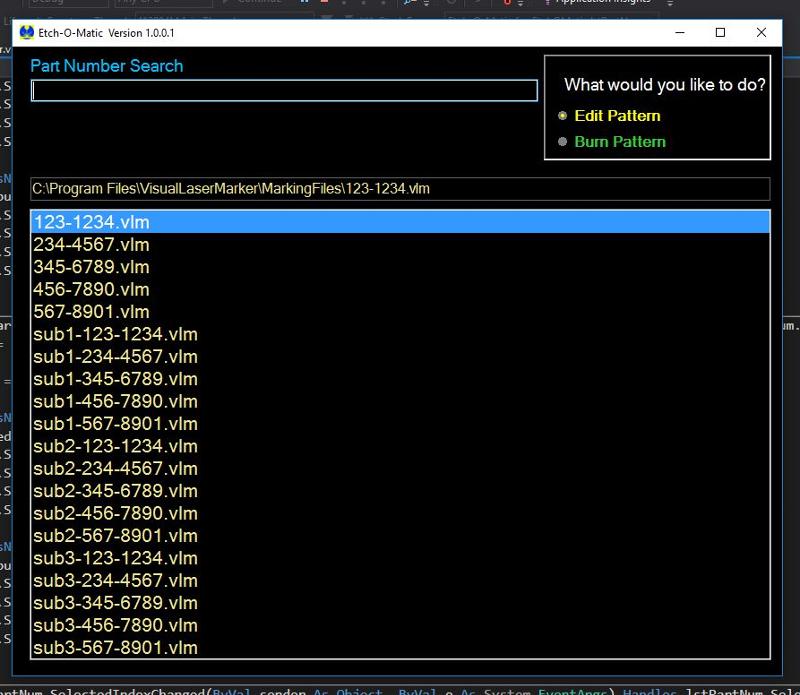This screenshot has width=800, height=695.
Task: Expand the chevron next to the error counter
Action: [520, 5]
